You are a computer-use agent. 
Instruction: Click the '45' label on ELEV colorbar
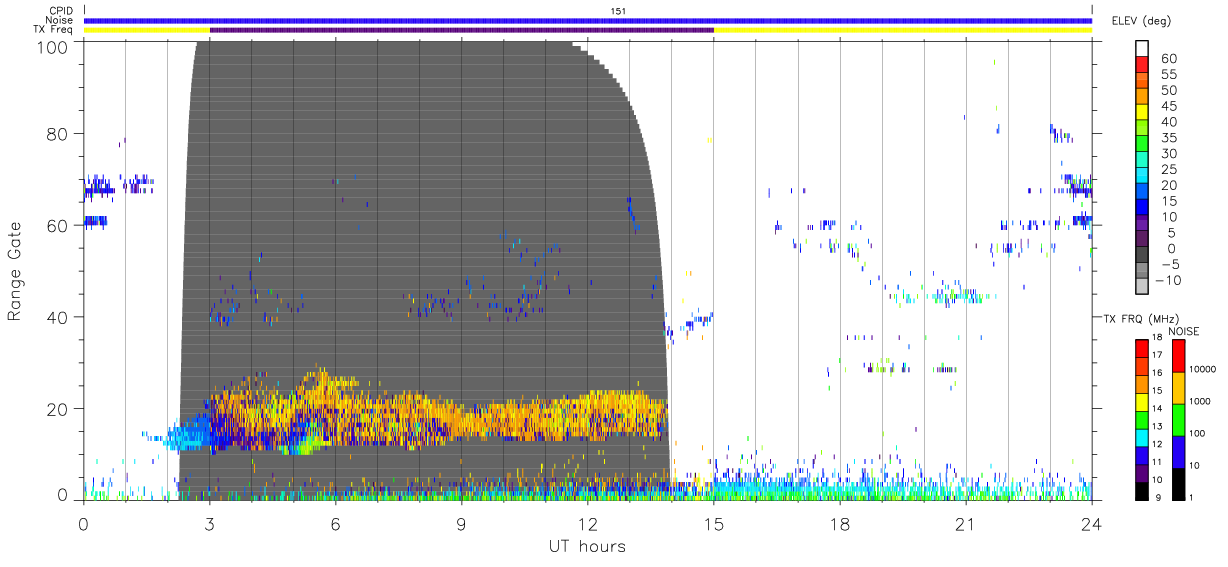pos(1169,105)
